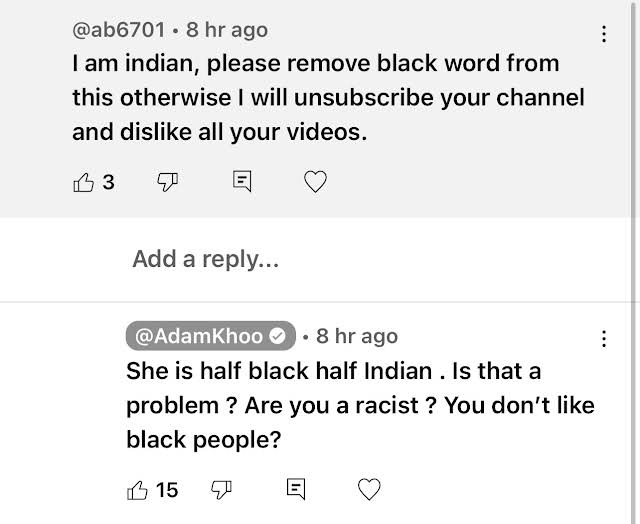Like the comment by @ab6701

[x=84, y=182]
